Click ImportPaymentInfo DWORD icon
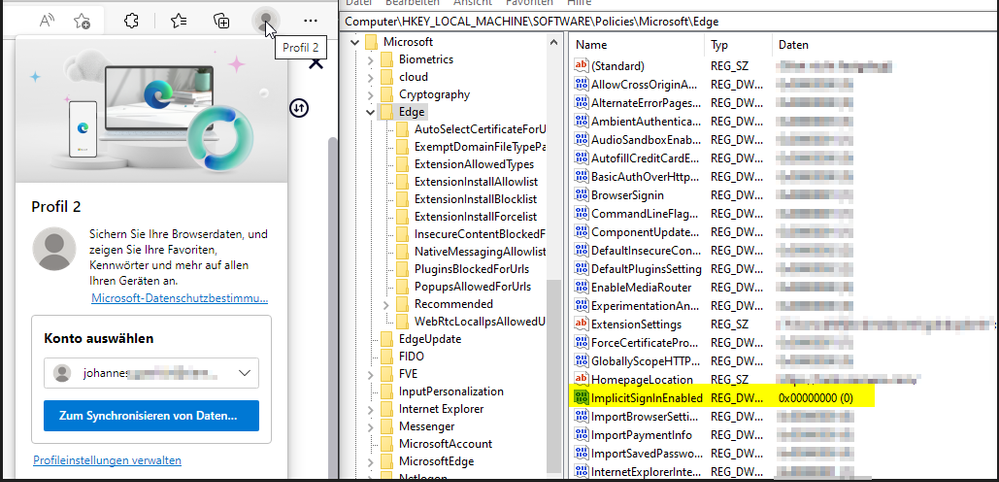Viewport: 999px width, 482px height. click(x=581, y=435)
